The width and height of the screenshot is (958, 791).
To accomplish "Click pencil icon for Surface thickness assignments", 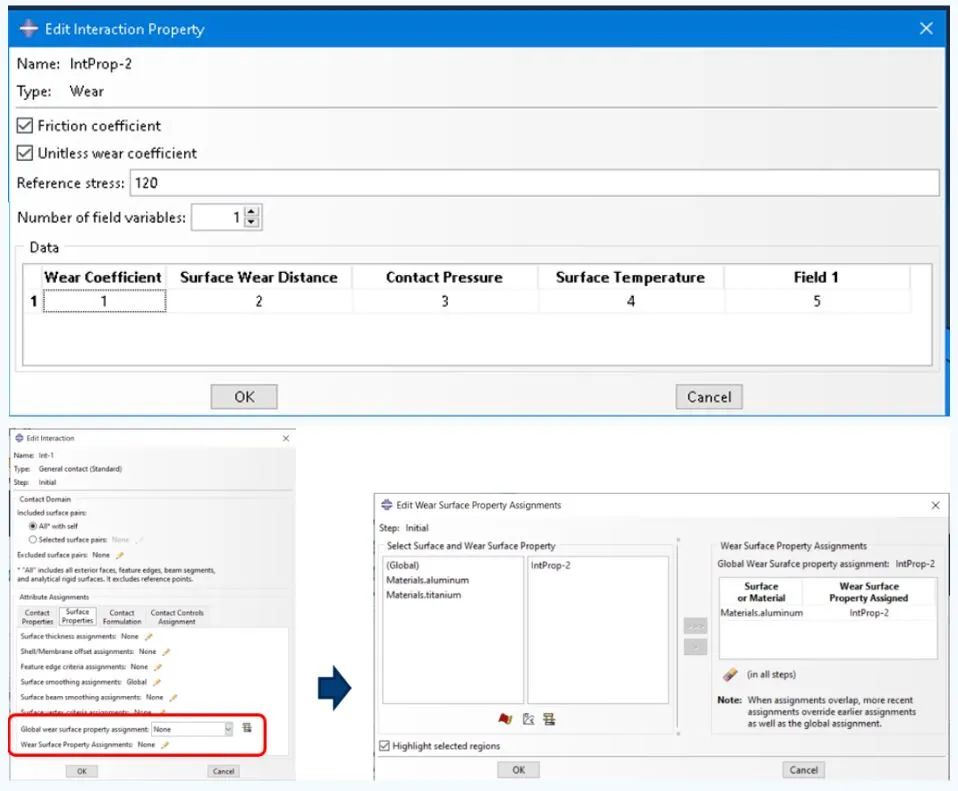I will click(148, 636).
